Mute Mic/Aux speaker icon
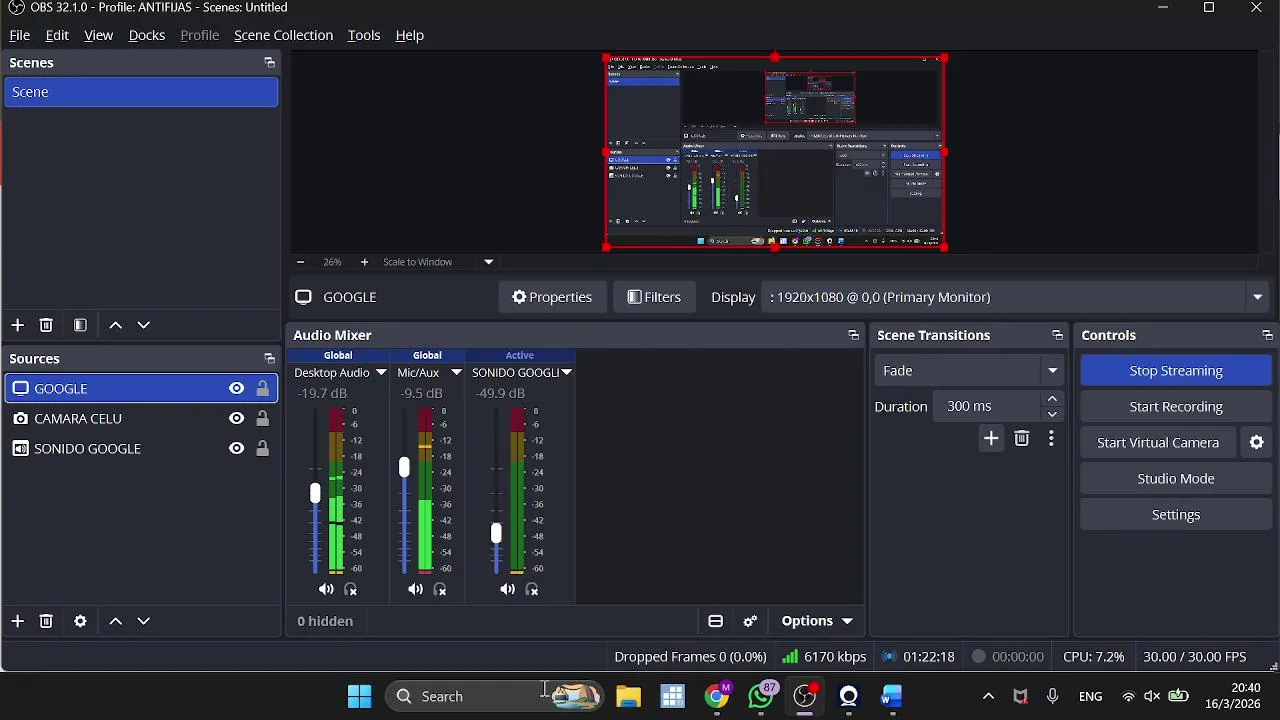This screenshot has width=1280, height=720. 415,590
